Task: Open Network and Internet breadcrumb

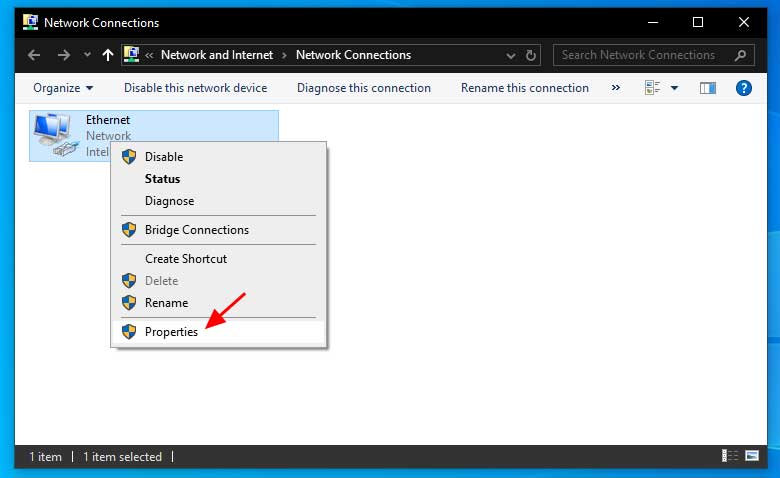Action: 217,55
